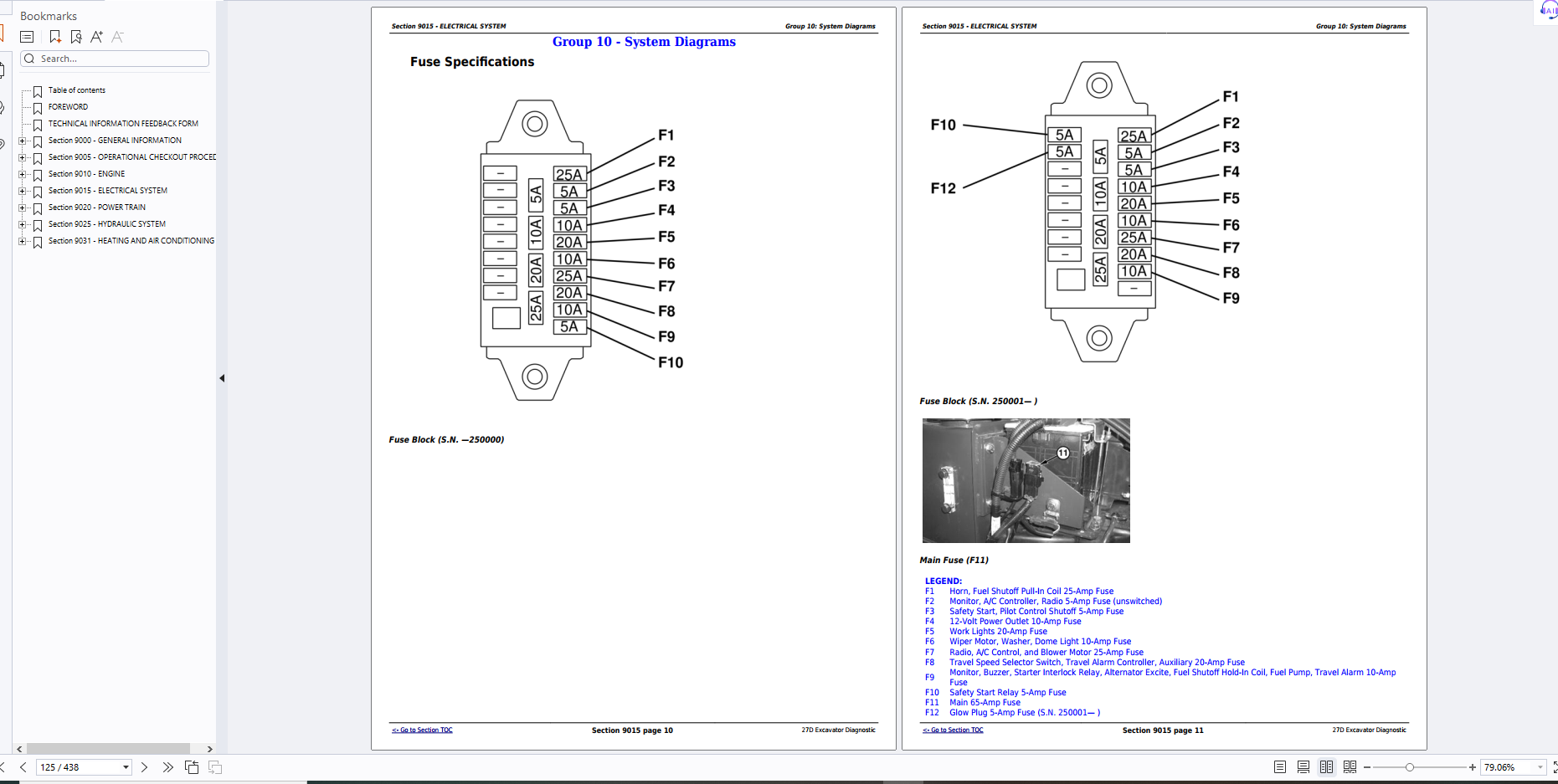
Task: Click the Main Fuse (F11) photo
Action: 1026,481
